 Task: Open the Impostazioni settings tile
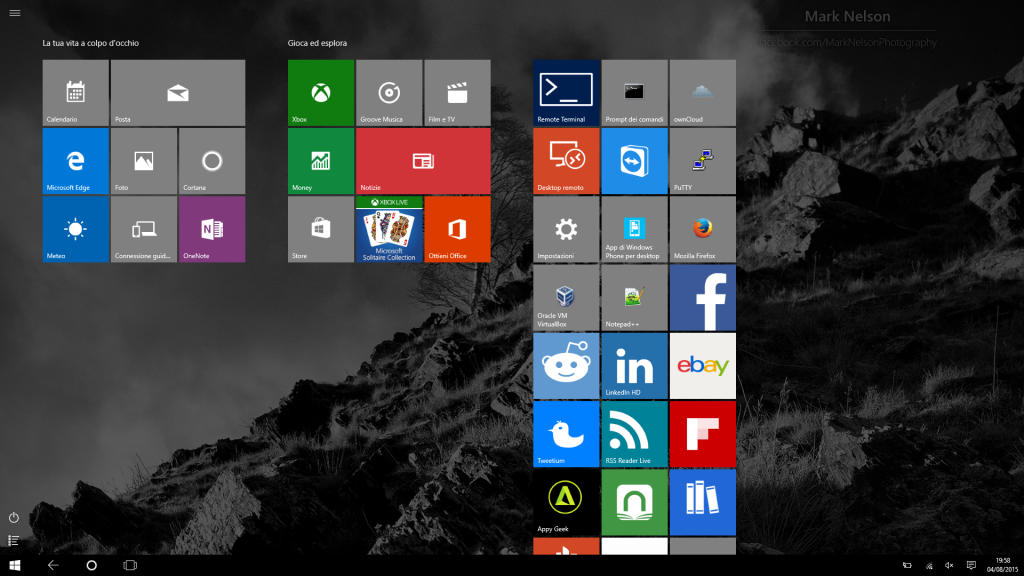[x=566, y=229]
